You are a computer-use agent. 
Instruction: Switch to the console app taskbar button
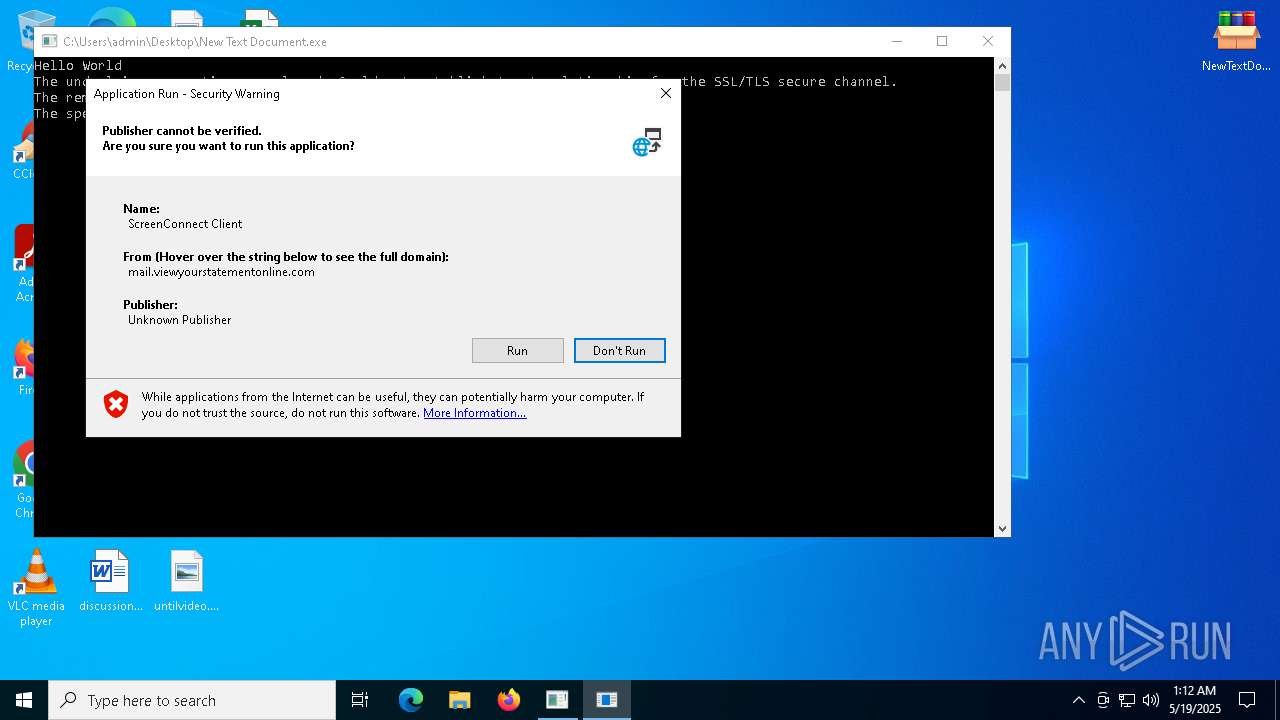(x=557, y=700)
